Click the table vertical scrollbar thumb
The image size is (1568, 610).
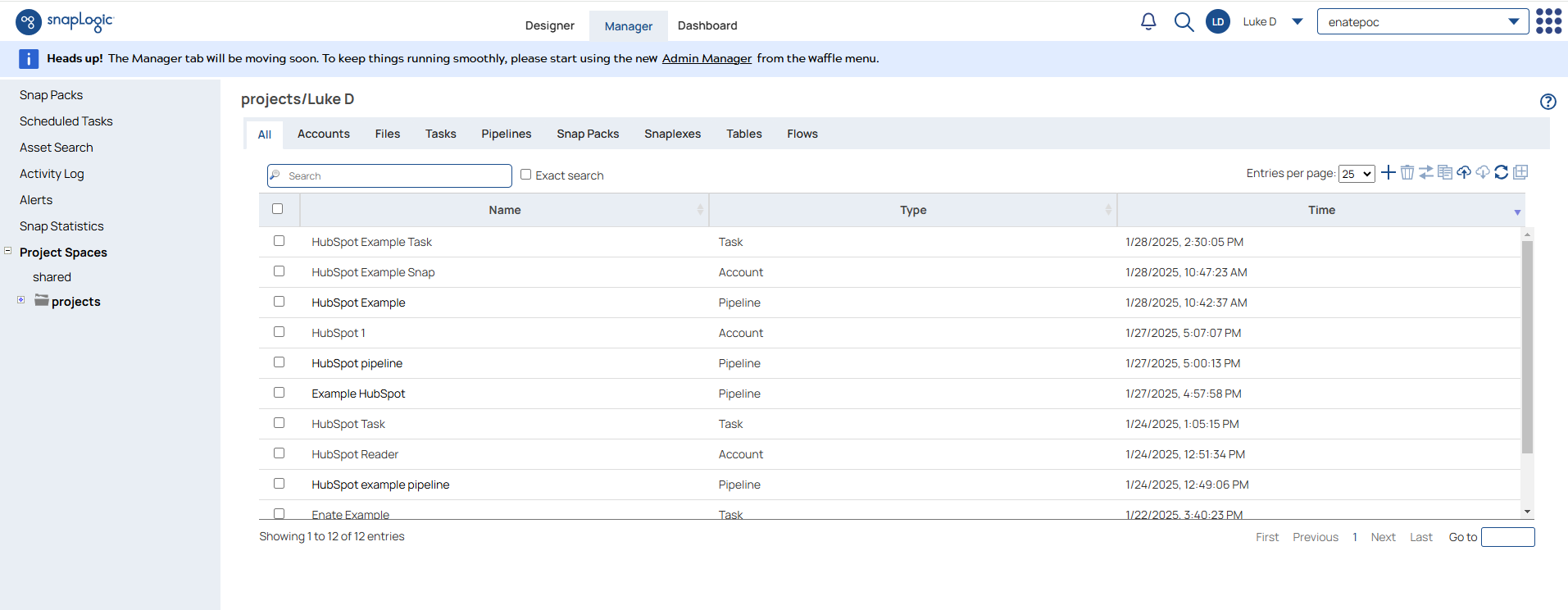tap(1527, 347)
